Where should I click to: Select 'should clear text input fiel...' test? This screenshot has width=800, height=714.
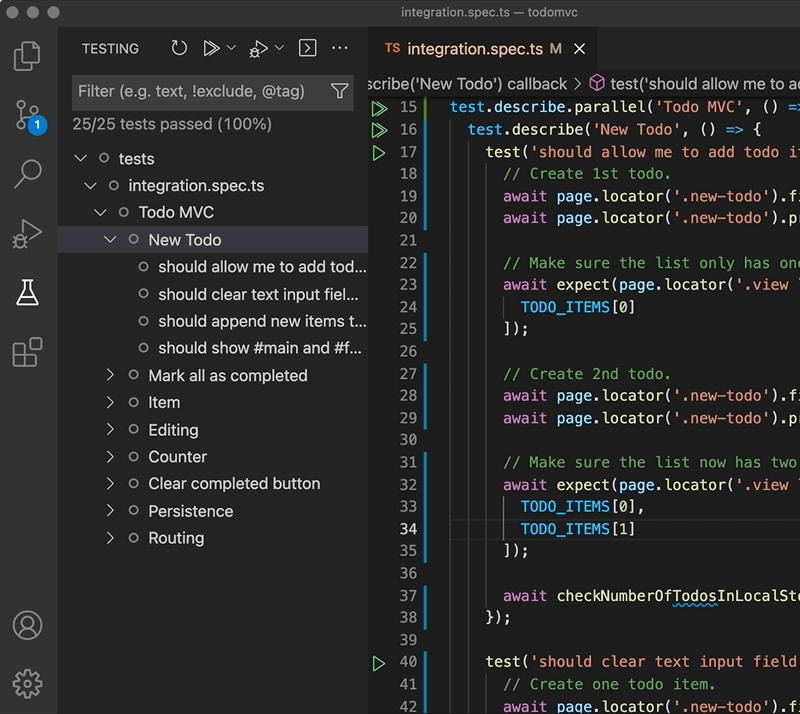258,294
